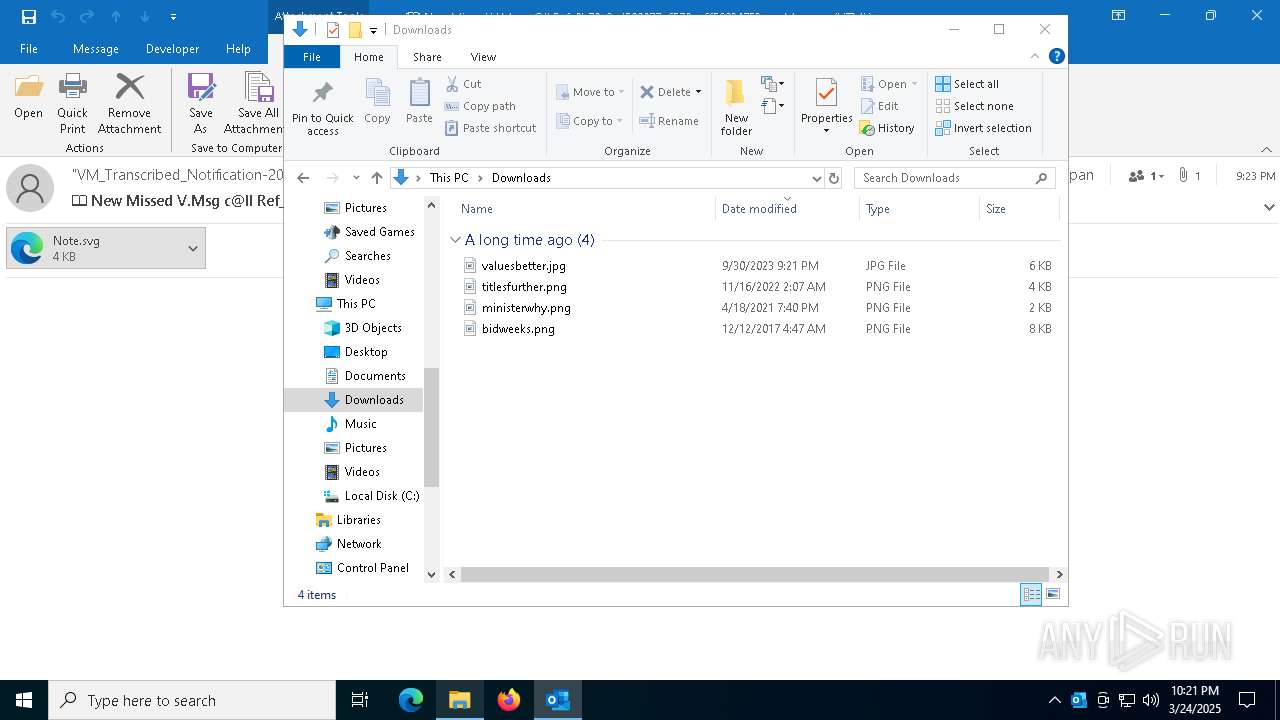Click Save As in Outlook ribbon
The height and width of the screenshot is (720, 1280).
[x=201, y=103]
